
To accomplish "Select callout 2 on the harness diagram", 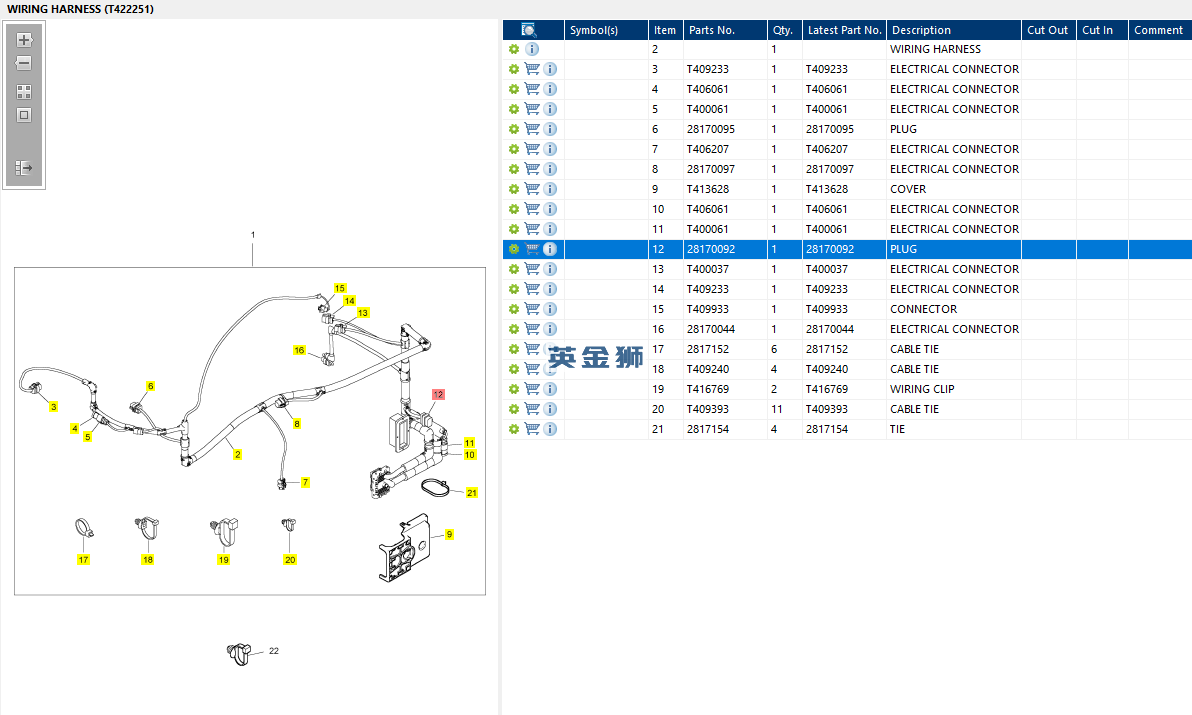I will point(238,454).
